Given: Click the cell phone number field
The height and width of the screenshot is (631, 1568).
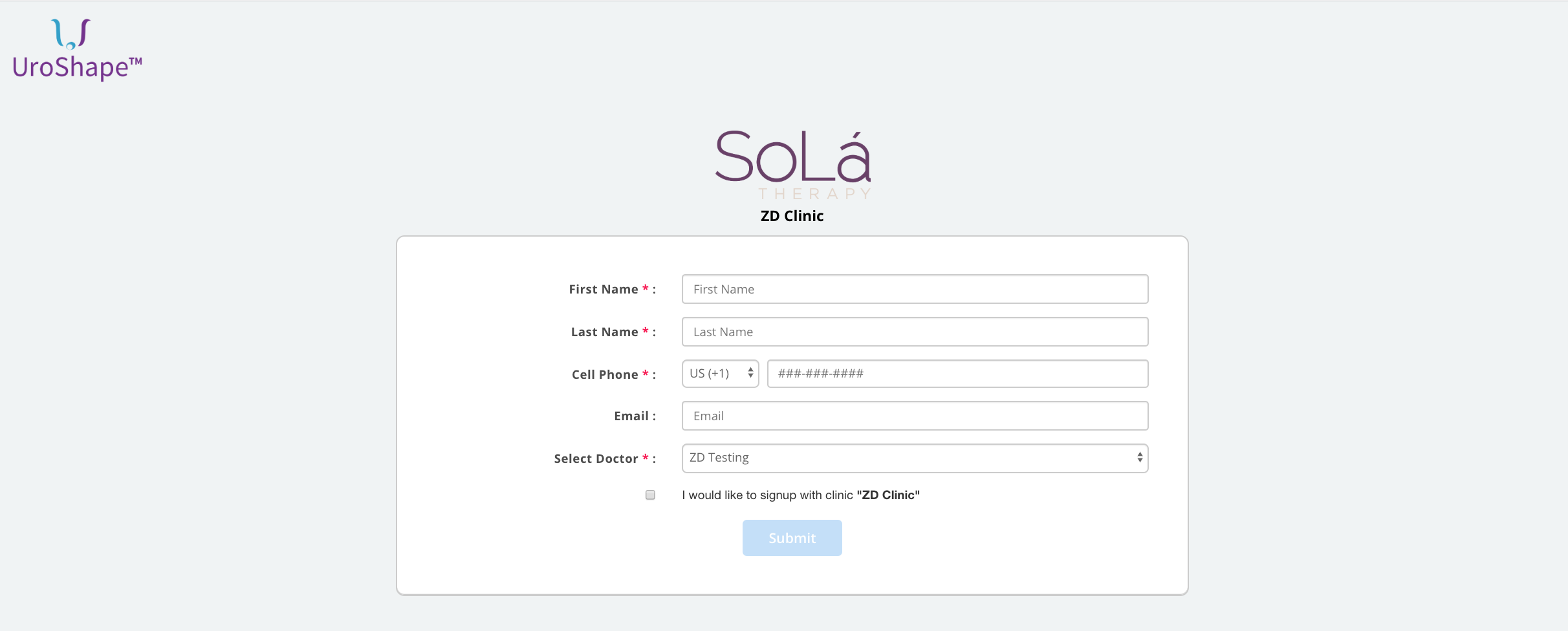Looking at the screenshot, I should [x=957, y=374].
